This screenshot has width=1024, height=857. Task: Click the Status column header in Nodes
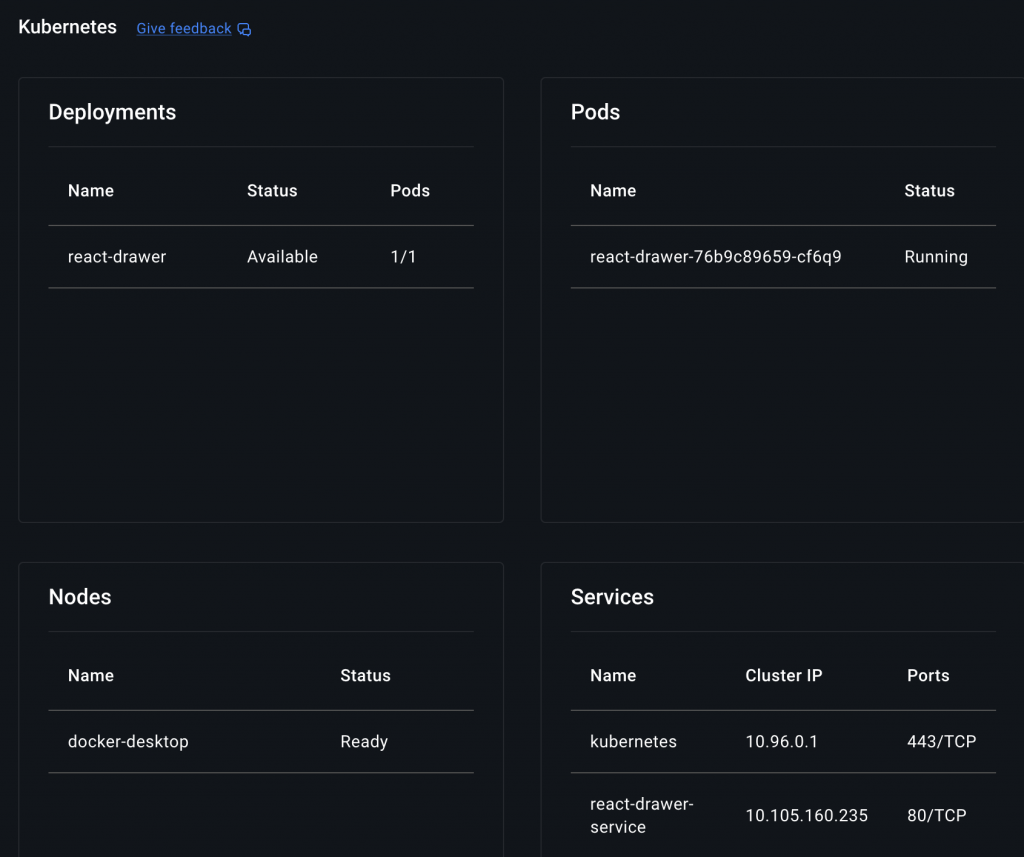365,676
